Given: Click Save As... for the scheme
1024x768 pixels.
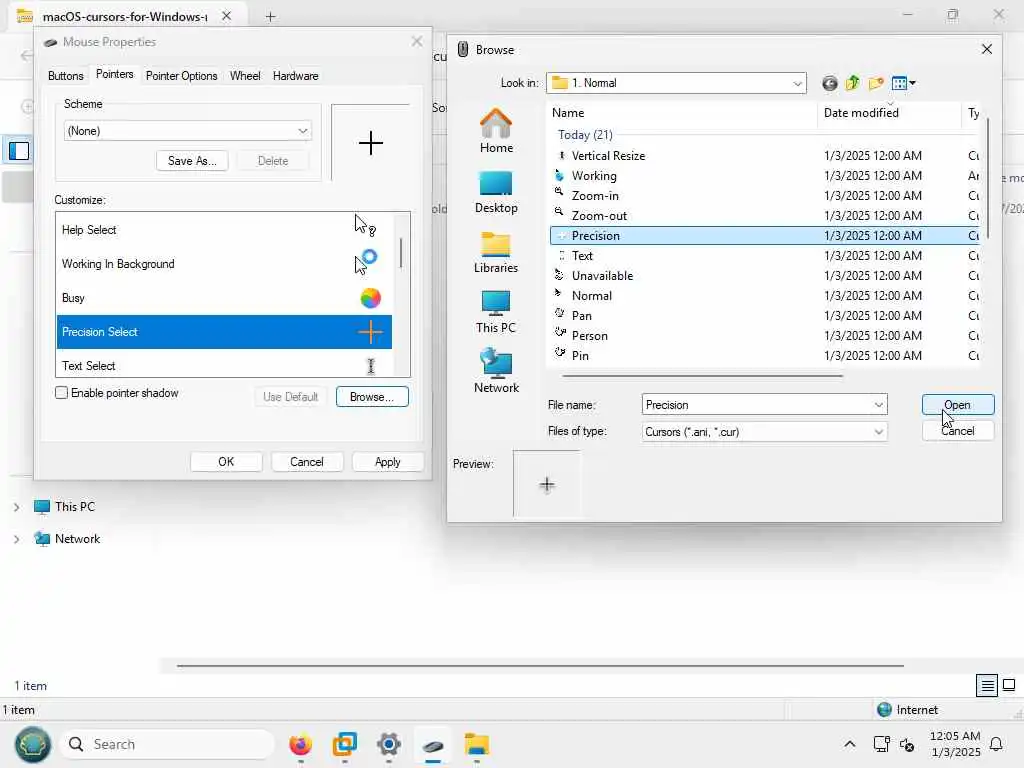Looking at the screenshot, I should click(192, 161).
